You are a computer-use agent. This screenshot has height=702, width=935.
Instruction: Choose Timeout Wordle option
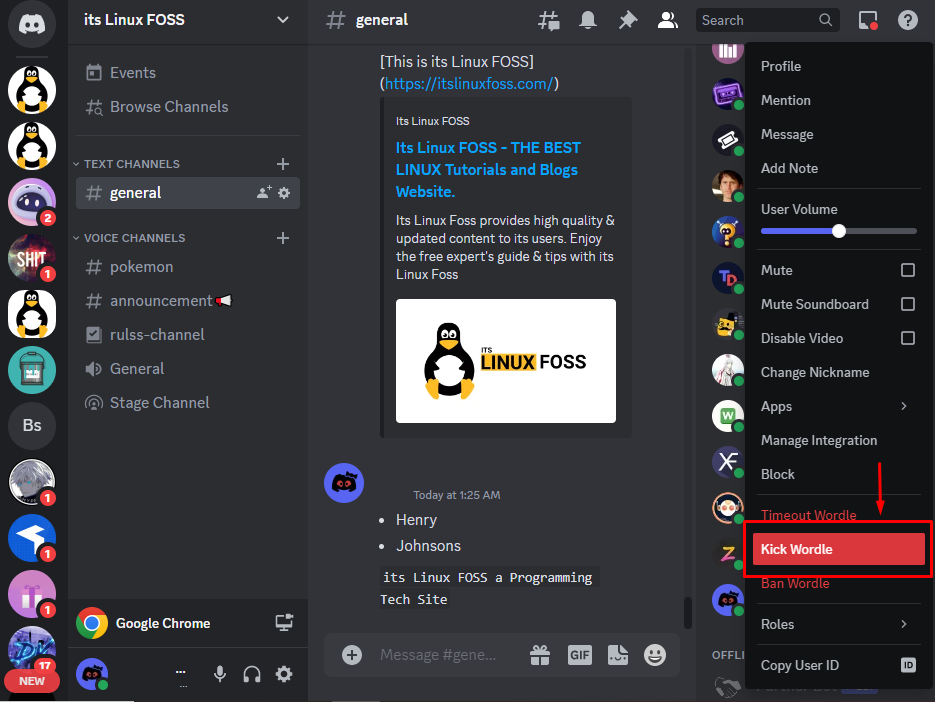coord(838,515)
